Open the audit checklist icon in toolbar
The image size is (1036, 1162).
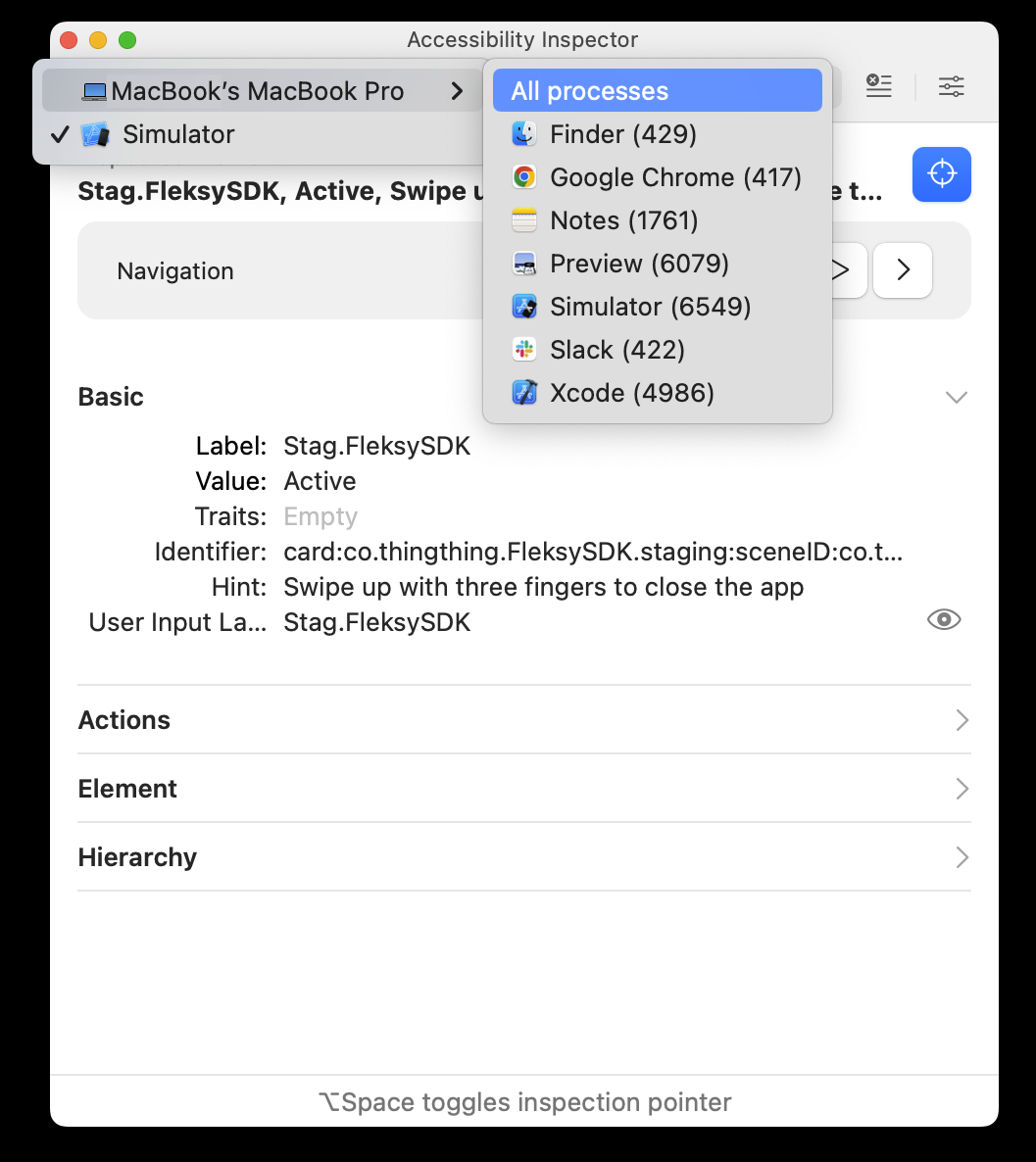878,86
